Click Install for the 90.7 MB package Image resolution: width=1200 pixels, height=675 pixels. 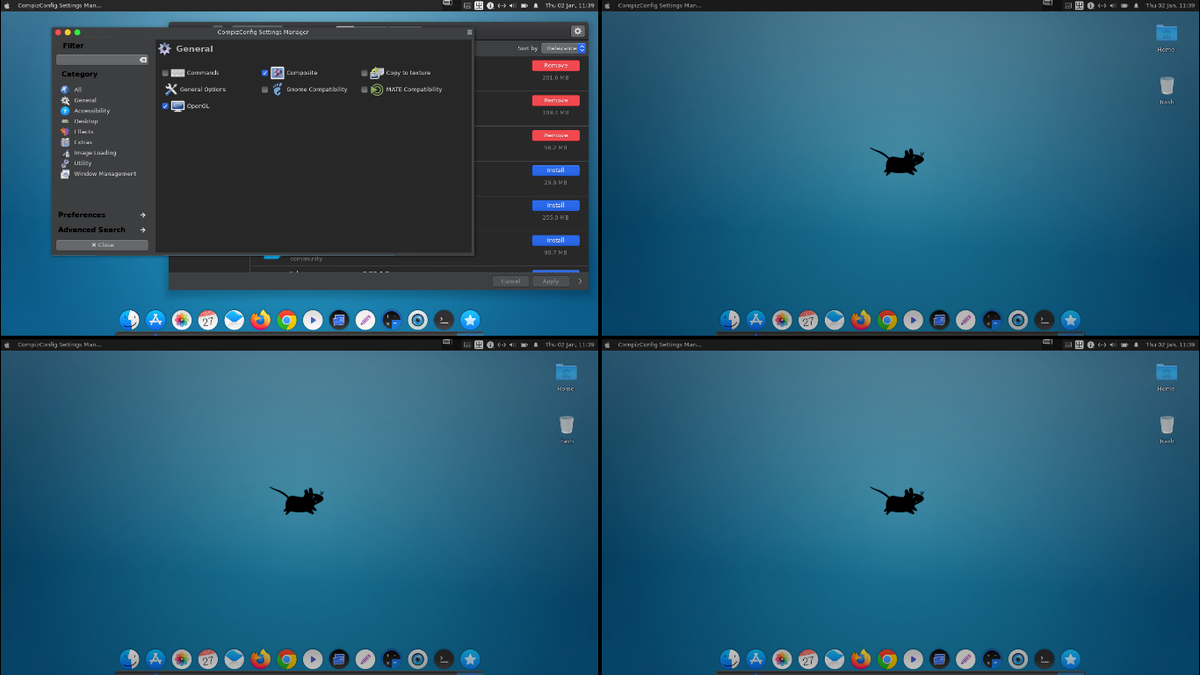556,240
